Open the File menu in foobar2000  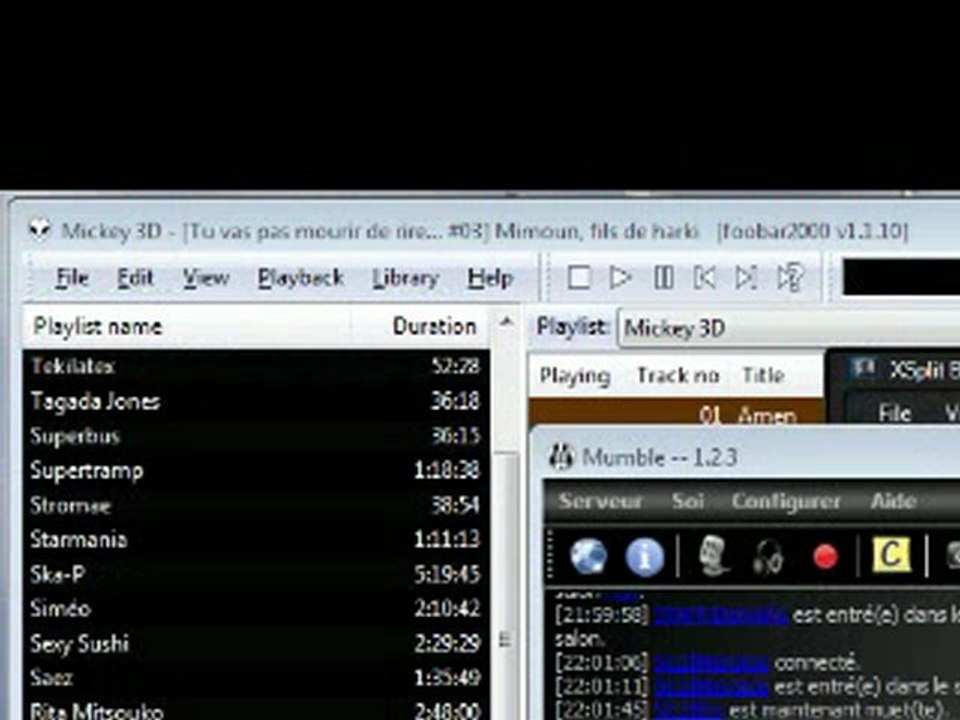(72, 278)
